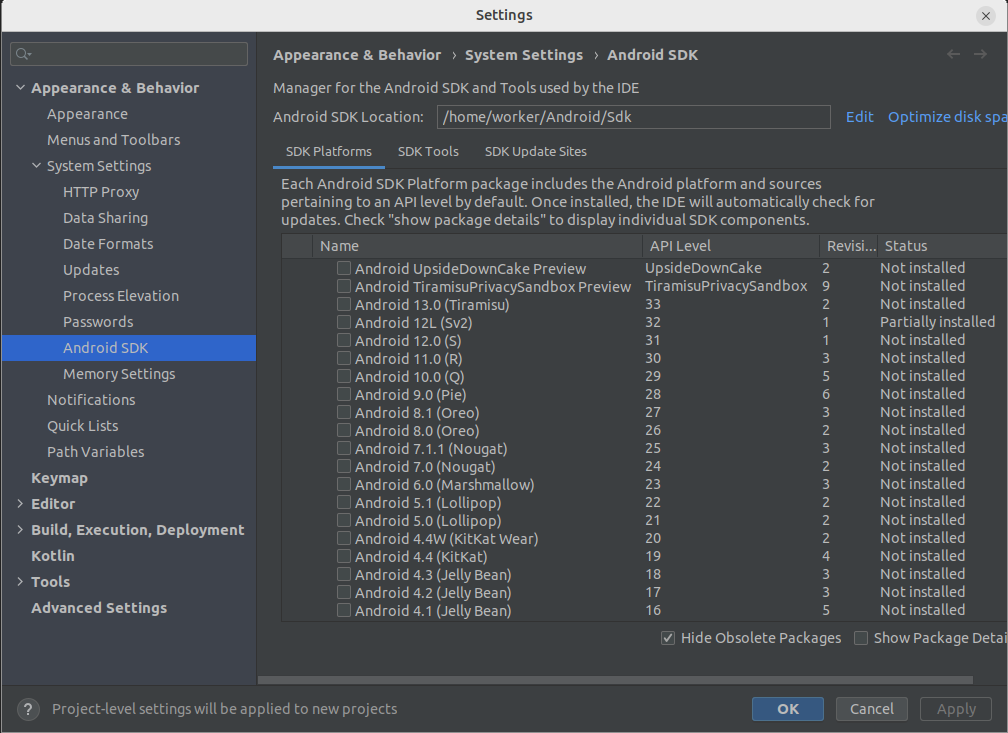Expand the Tools settings node
The width and height of the screenshot is (1008, 733).
coord(21,581)
